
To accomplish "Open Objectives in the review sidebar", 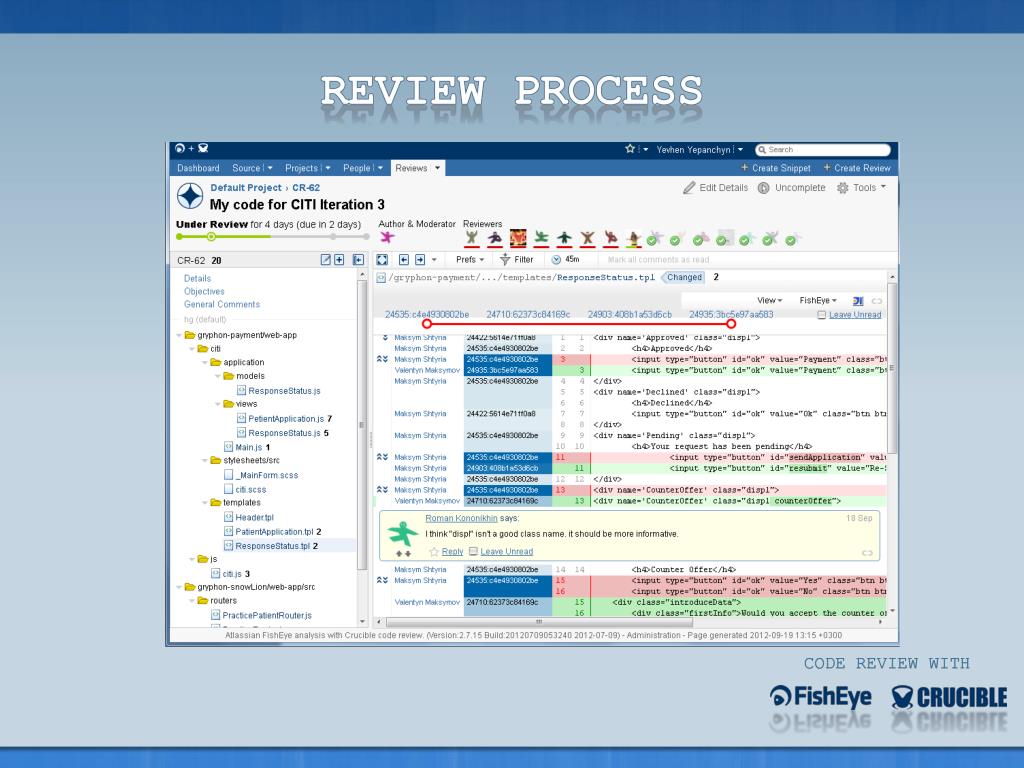I will click(204, 291).
